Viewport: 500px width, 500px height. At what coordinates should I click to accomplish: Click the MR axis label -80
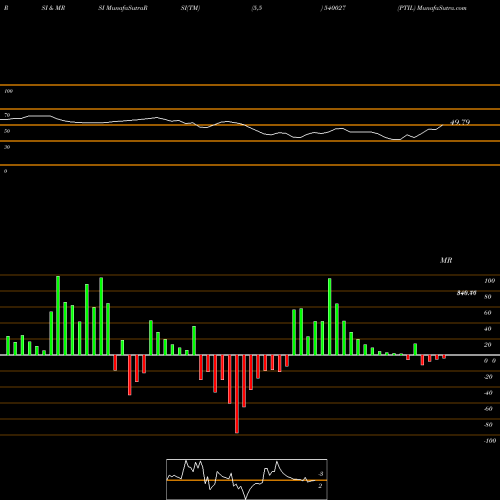[488, 425]
